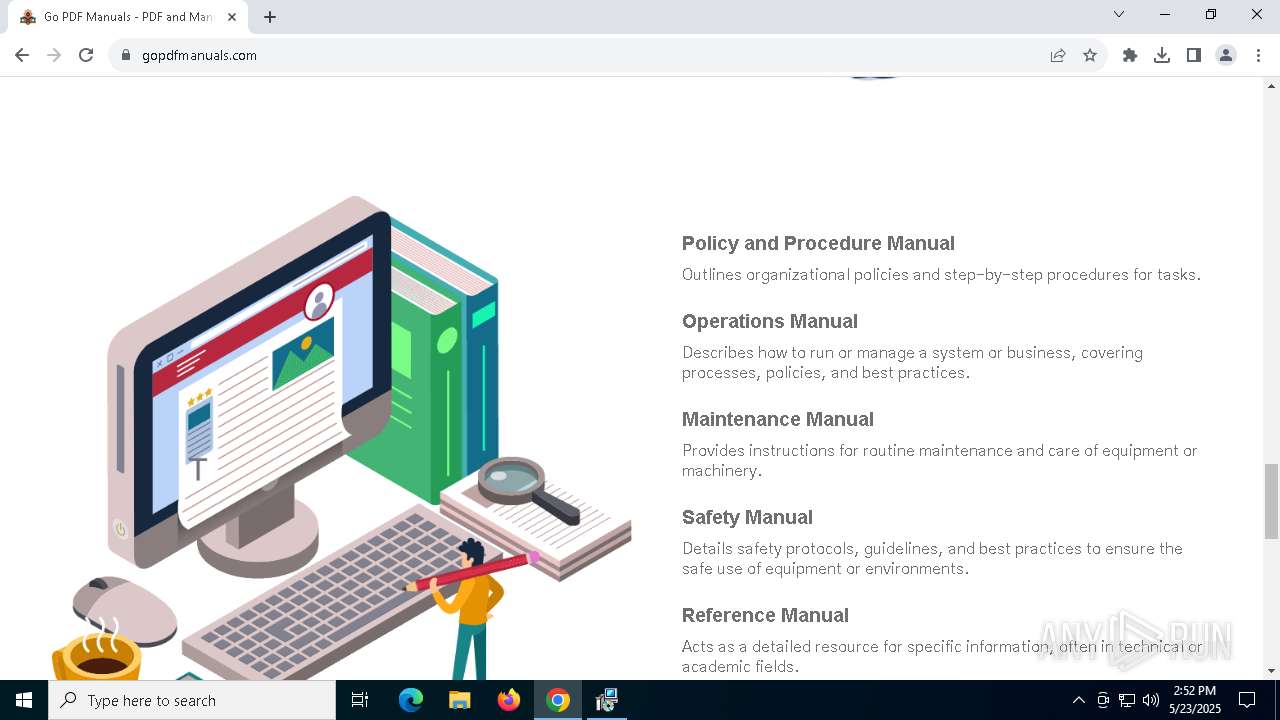Click the computer monitor illustration
This screenshot has height=720, width=1280.
pyautogui.click(x=250, y=385)
